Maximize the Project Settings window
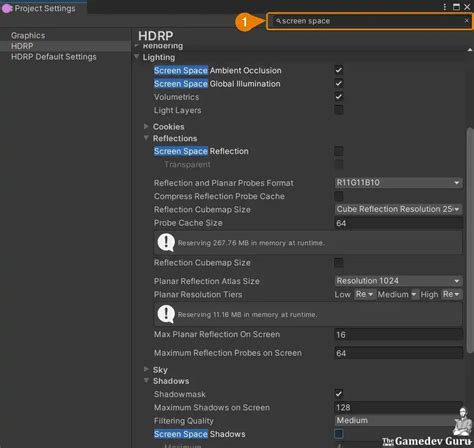 click(x=456, y=7)
